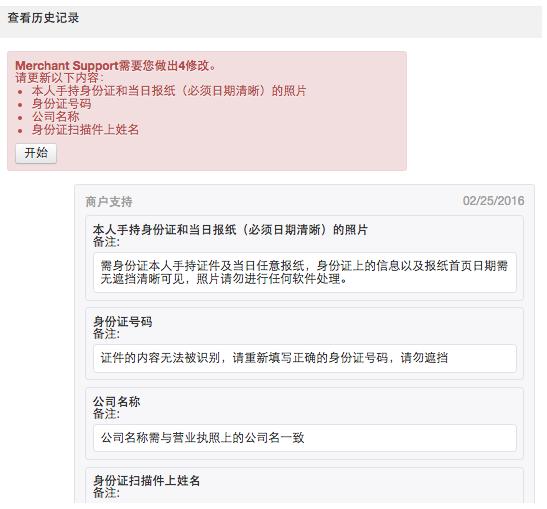Screen dimensions: 547x509
Task: Click black heading 公司名称 in history panel
Action: (117, 401)
